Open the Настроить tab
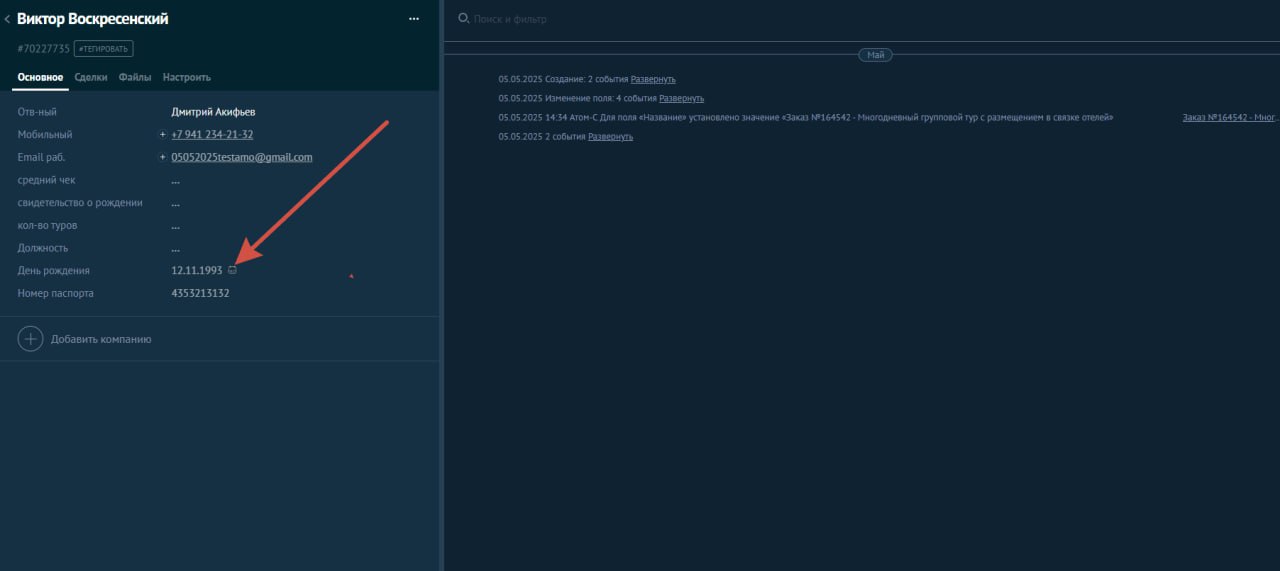This screenshot has width=1280, height=571. 187,77
